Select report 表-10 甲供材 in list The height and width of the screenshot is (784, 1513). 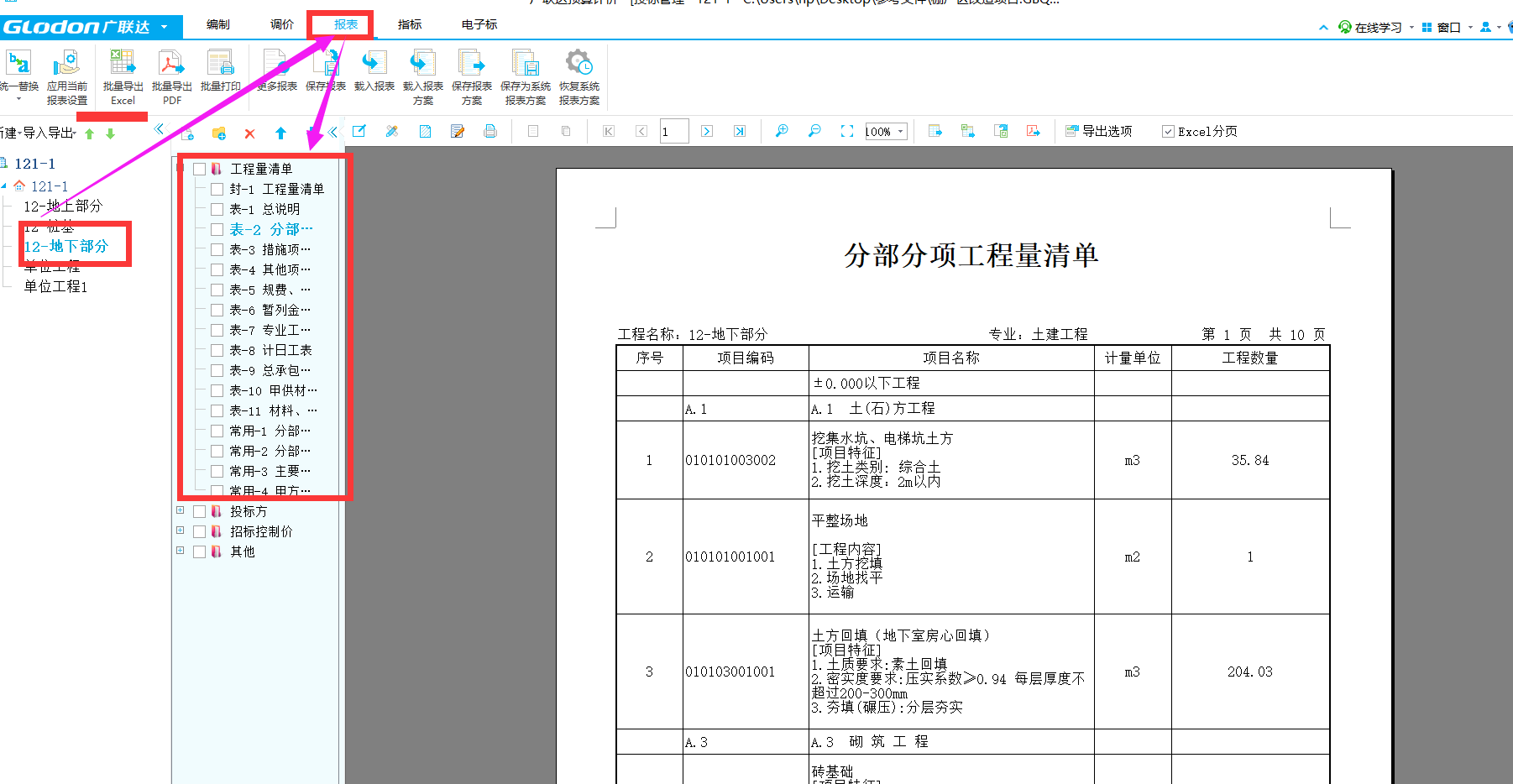274,390
